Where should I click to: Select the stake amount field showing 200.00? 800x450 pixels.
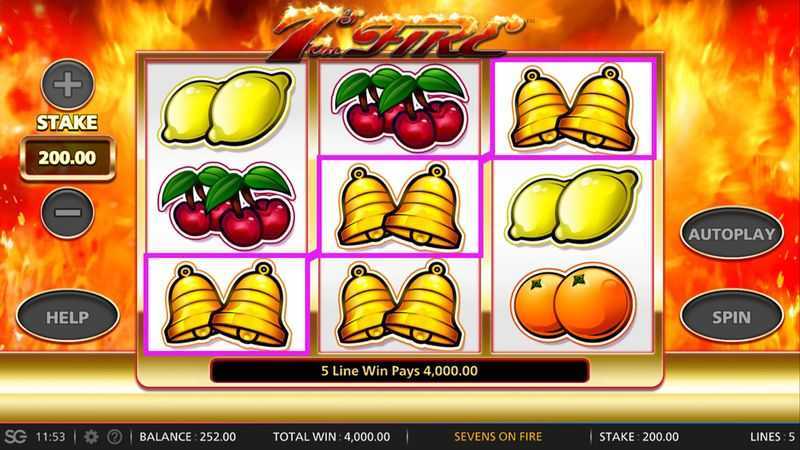pyautogui.click(x=68, y=158)
